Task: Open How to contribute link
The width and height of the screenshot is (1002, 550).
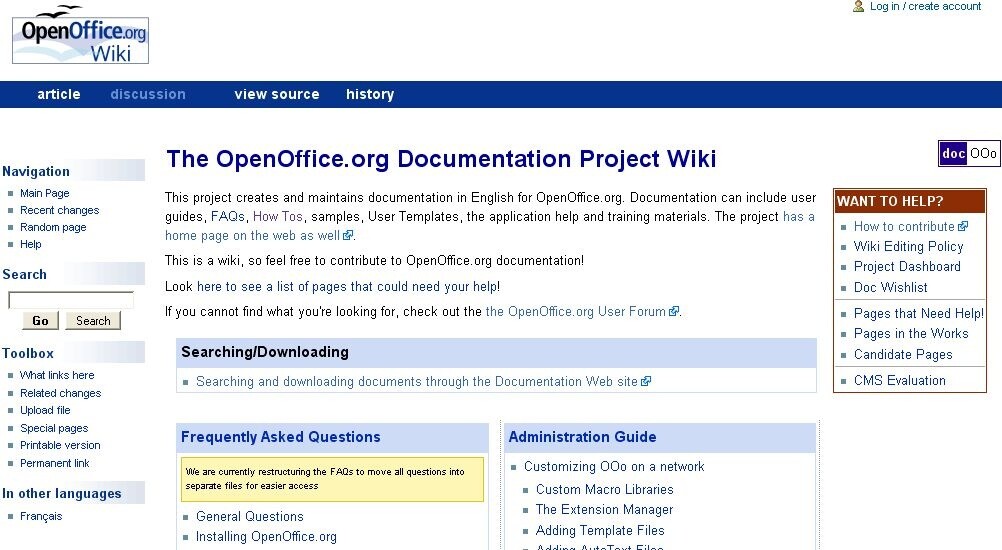Action: (x=910, y=226)
